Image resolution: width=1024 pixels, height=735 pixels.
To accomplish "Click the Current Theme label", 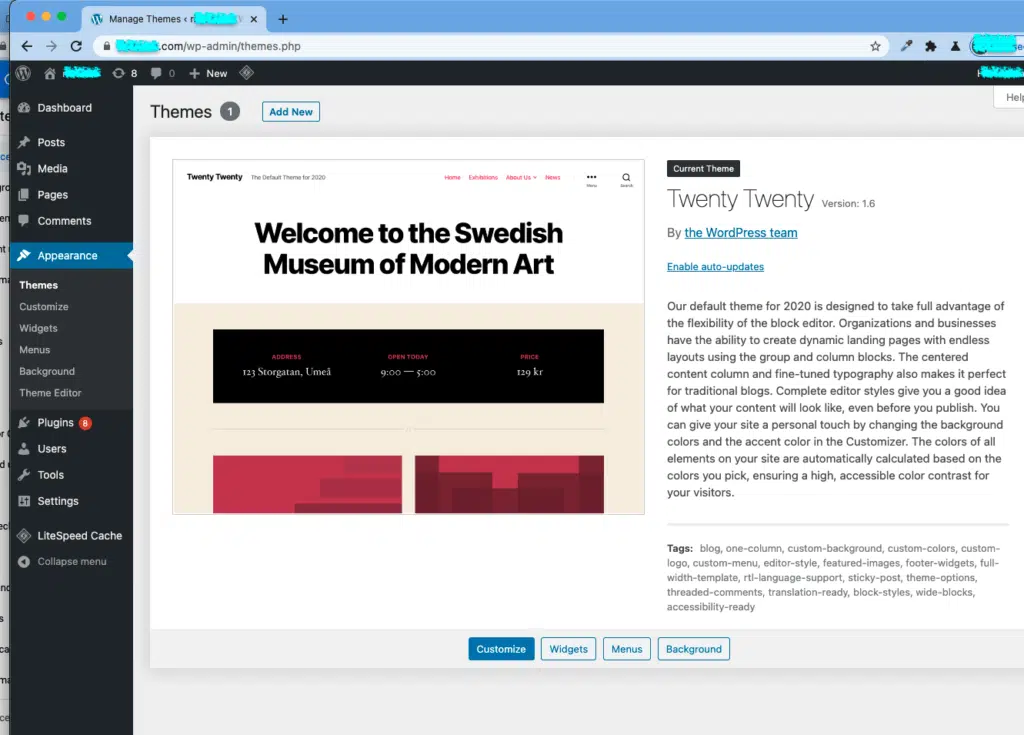I will tap(703, 169).
